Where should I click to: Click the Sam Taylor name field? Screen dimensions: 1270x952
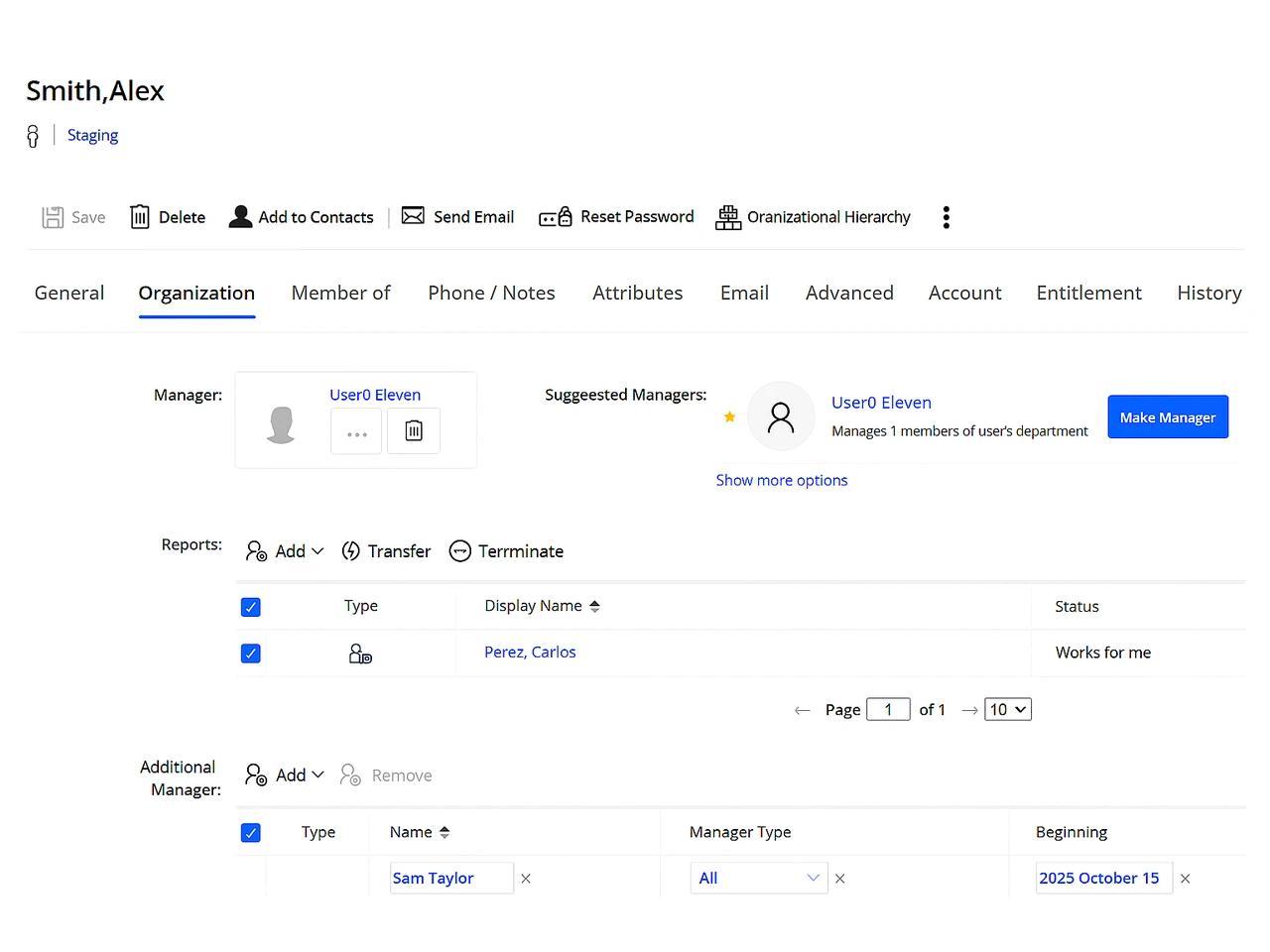(452, 878)
